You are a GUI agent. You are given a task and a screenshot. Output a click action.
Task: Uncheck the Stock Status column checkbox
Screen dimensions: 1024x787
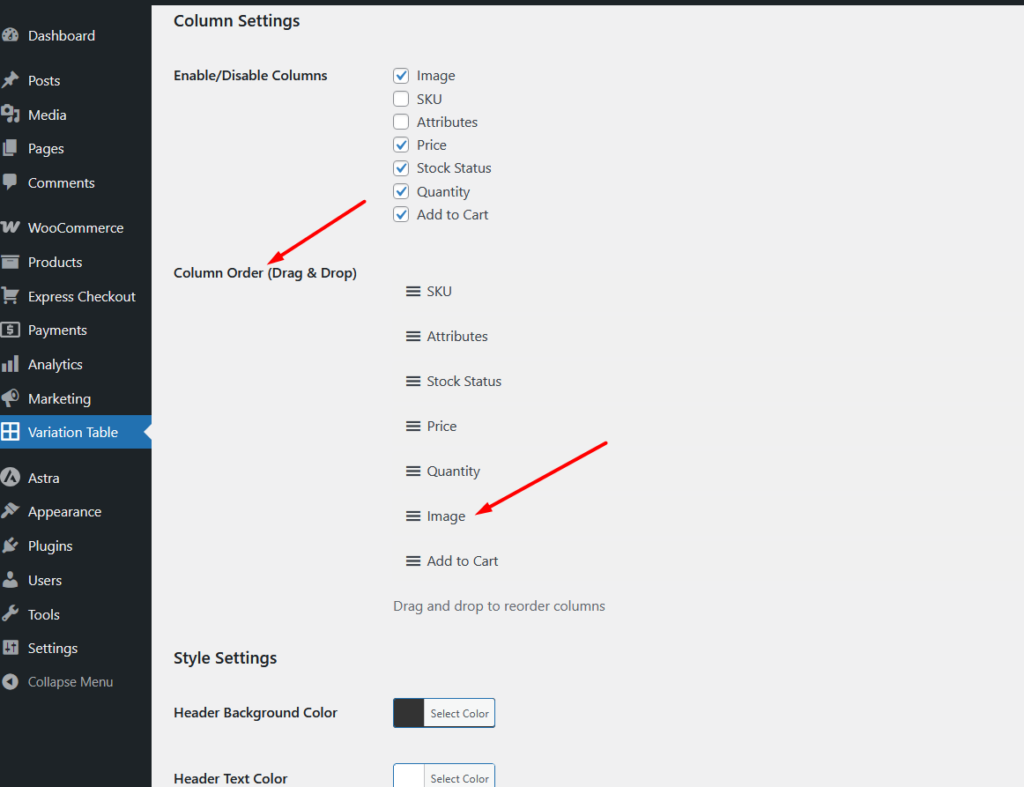coord(401,168)
